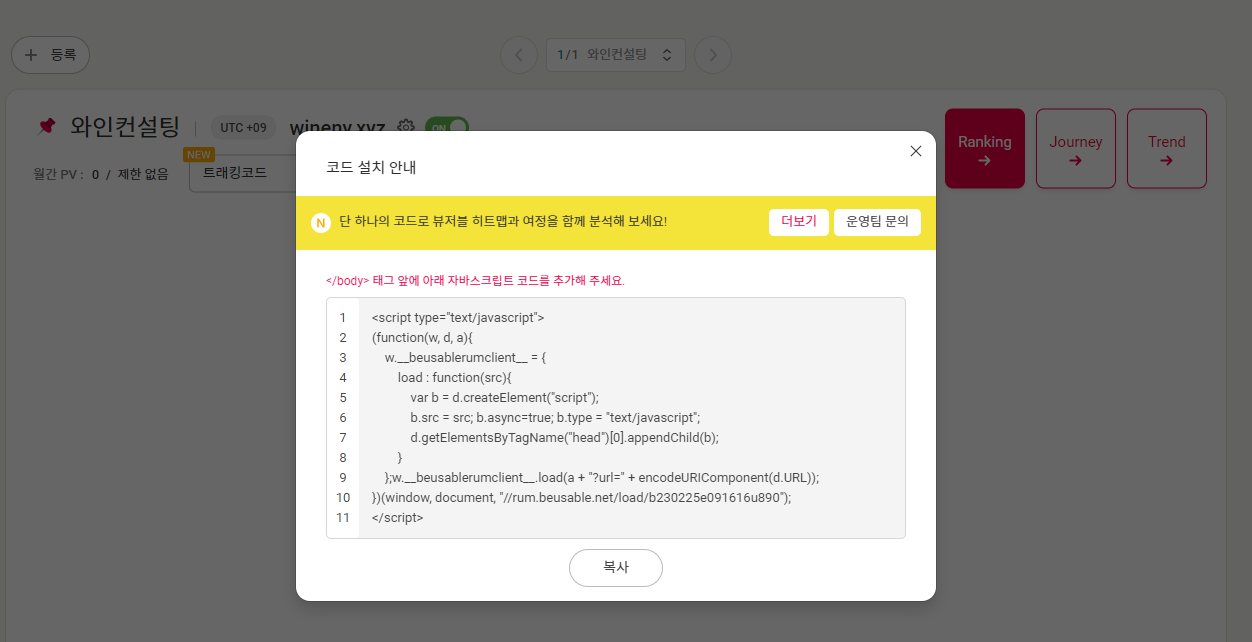The width and height of the screenshot is (1252, 642).
Task: Click the 등록 register button
Action: pos(50,55)
